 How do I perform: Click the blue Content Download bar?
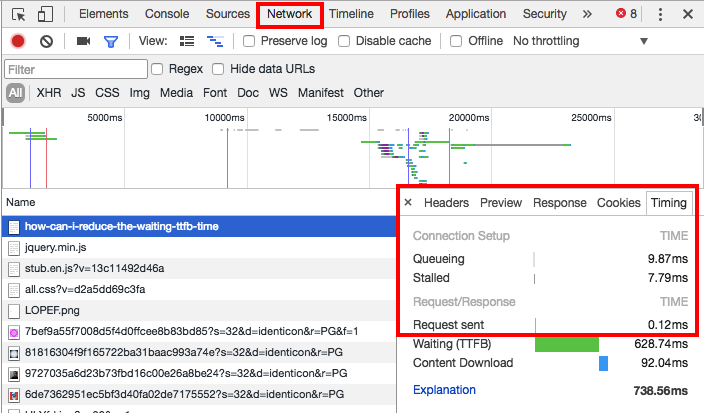pyautogui.click(x=603, y=363)
